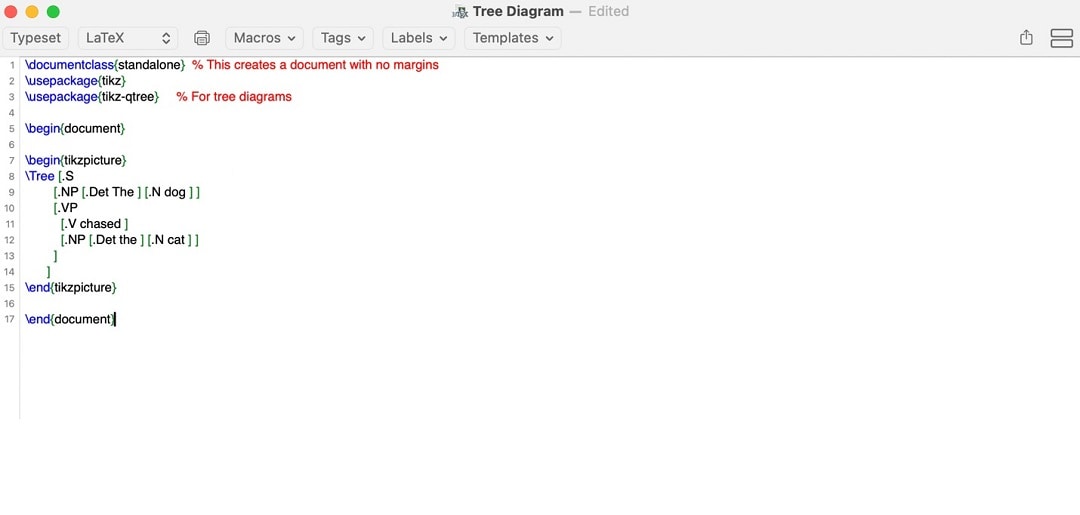Viewport: 1080px width, 515px height.
Task: Click on \documentclass in line 1
Action: 70,65
